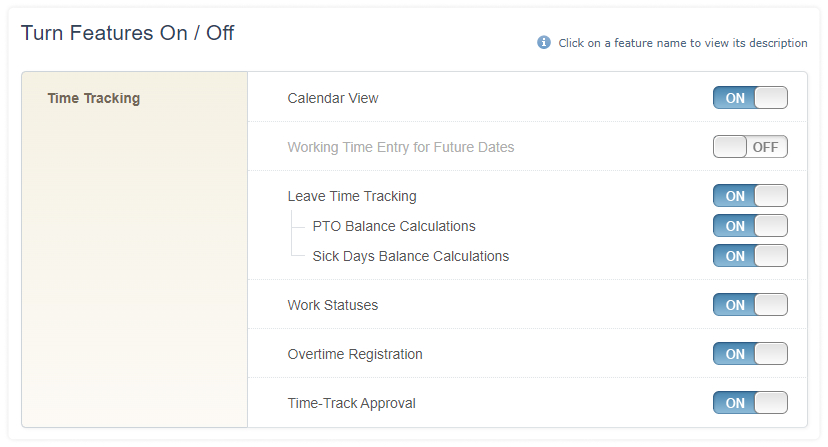Click the PTO Balance Calculations feature name
This screenshot has height=447, width=828.
394,226
